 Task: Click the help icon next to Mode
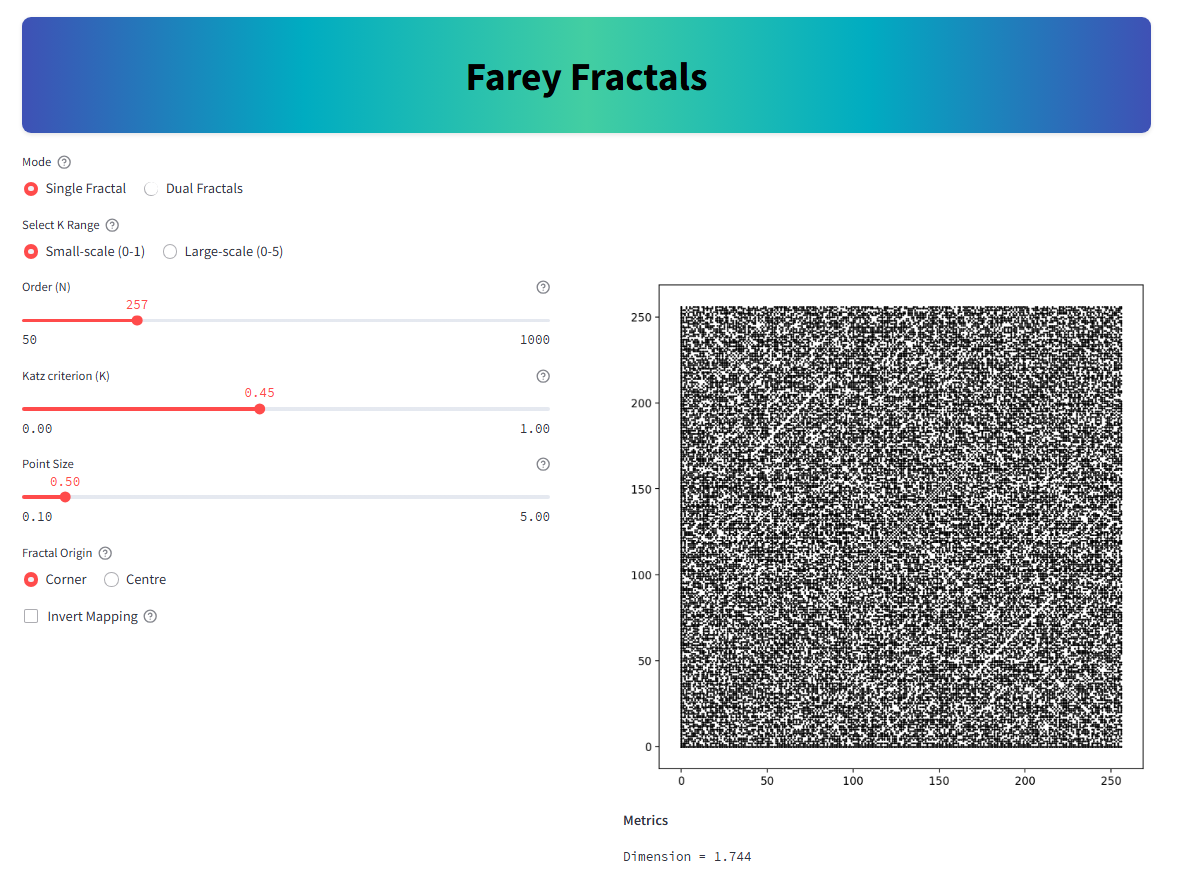coord(65,162)
